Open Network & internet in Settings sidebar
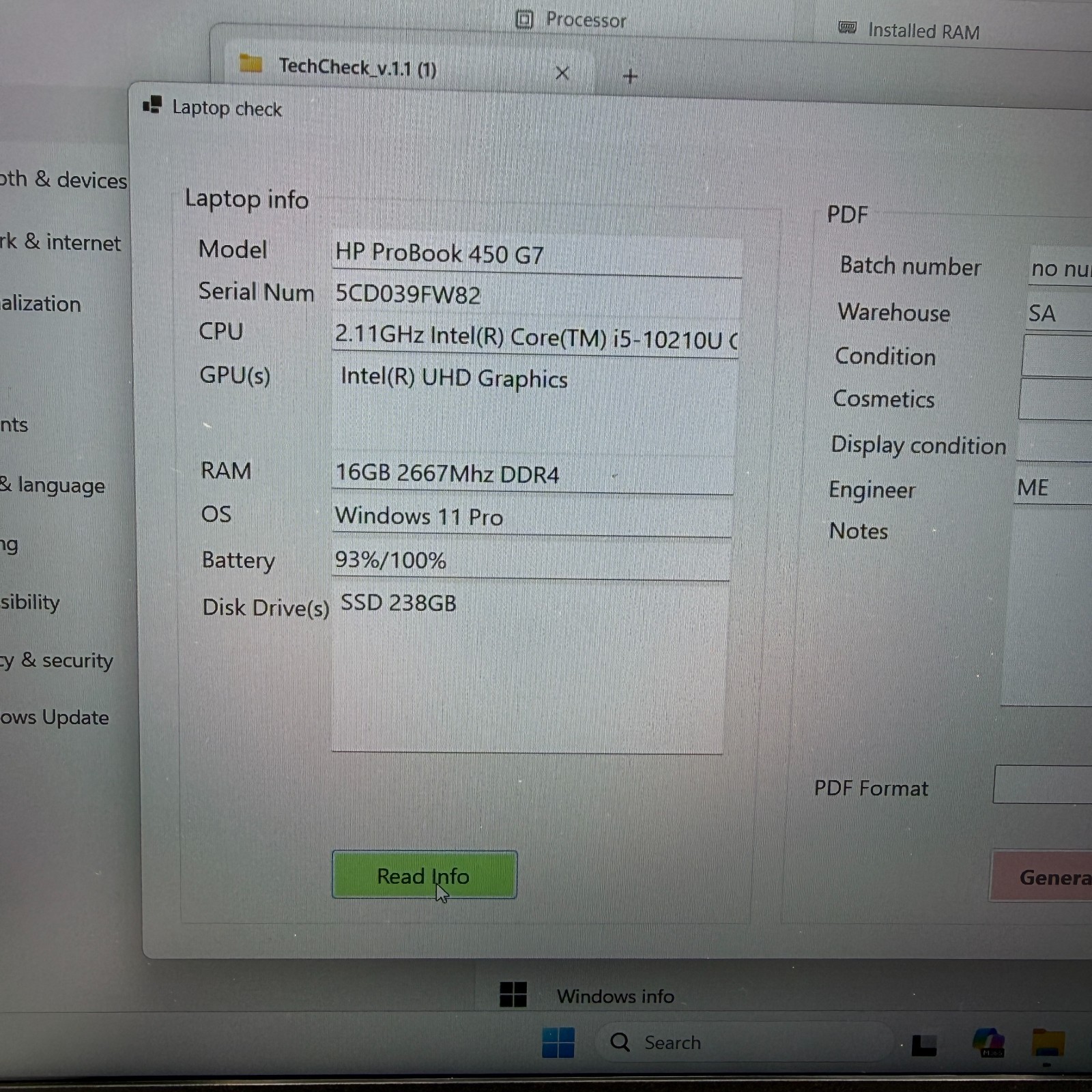 pyautogui.click(x=60, y=242)
